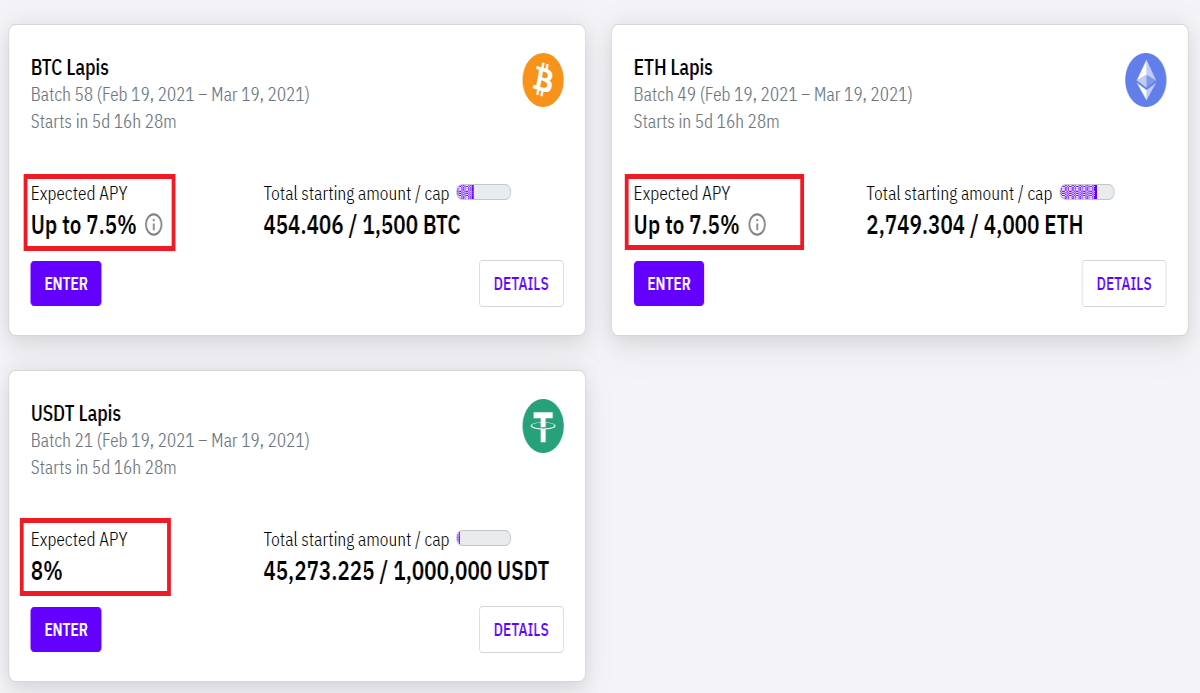Click ENTER on the BTC Lapis card
Image resolution: width=1200 pixels, height=693 pixels.
tap(66, 284)
